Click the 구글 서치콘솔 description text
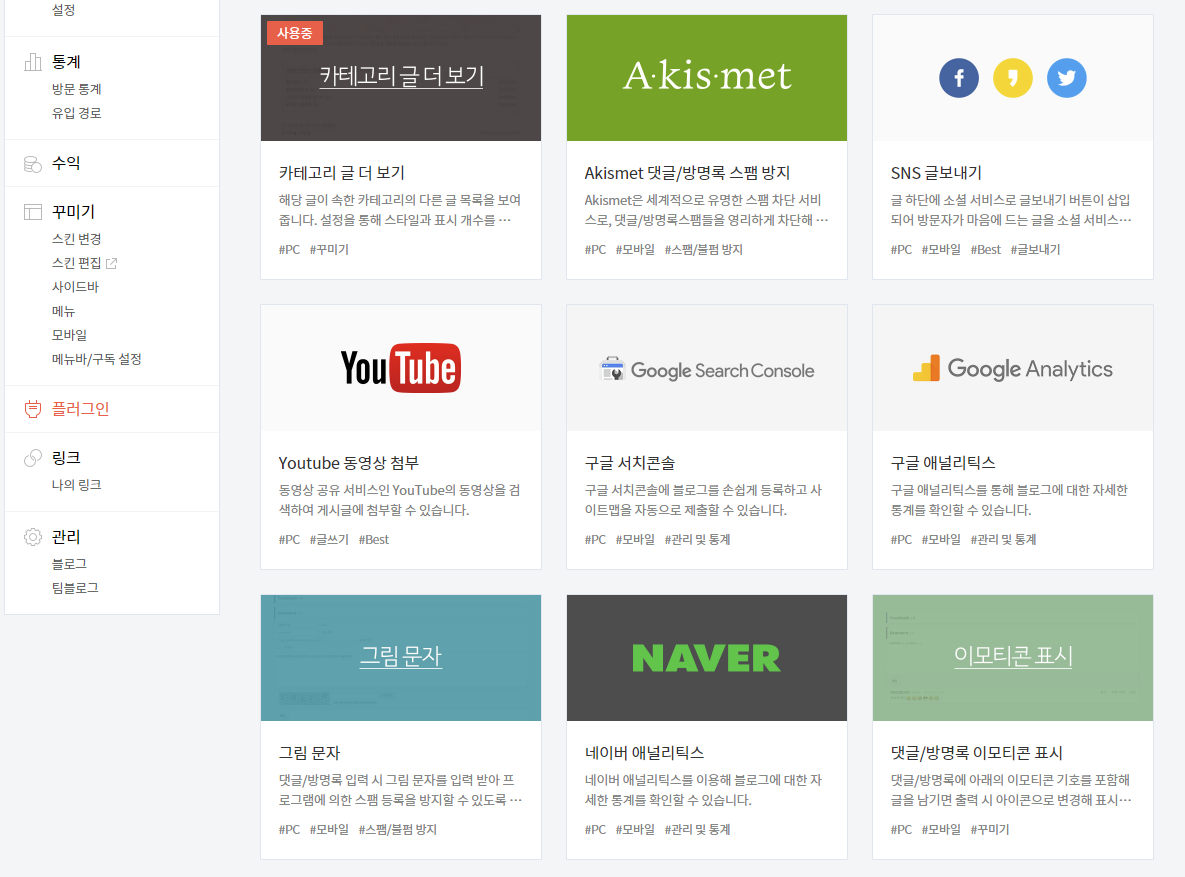 704,500
